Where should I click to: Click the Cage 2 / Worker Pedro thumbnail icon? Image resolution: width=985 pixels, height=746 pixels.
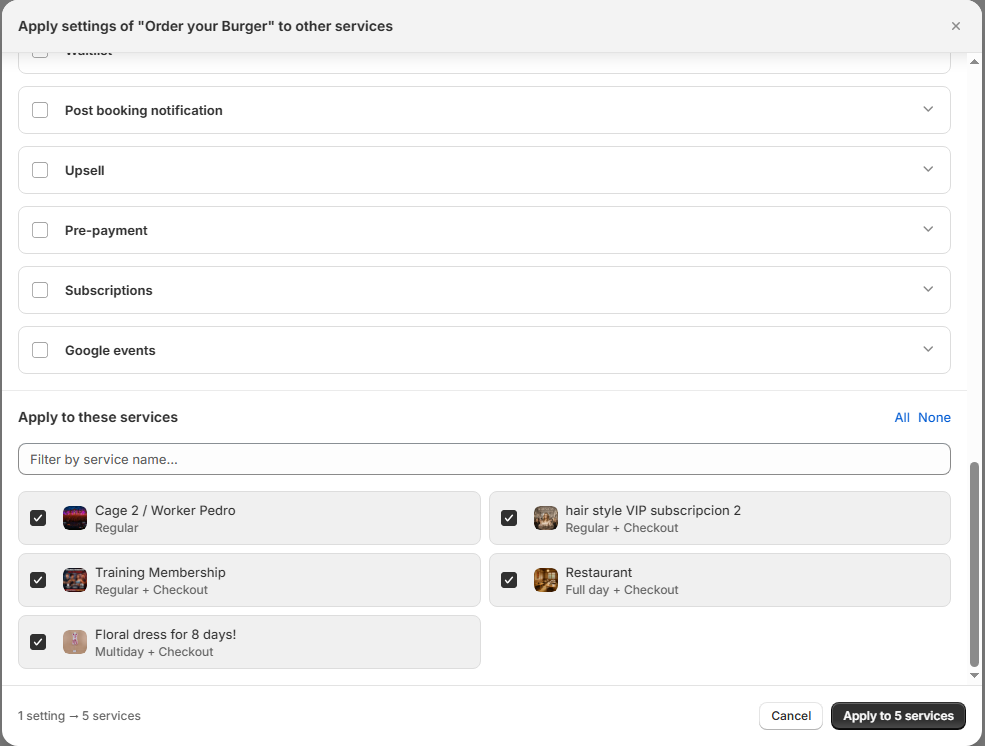pyautogui.click(x=75, y=518)
